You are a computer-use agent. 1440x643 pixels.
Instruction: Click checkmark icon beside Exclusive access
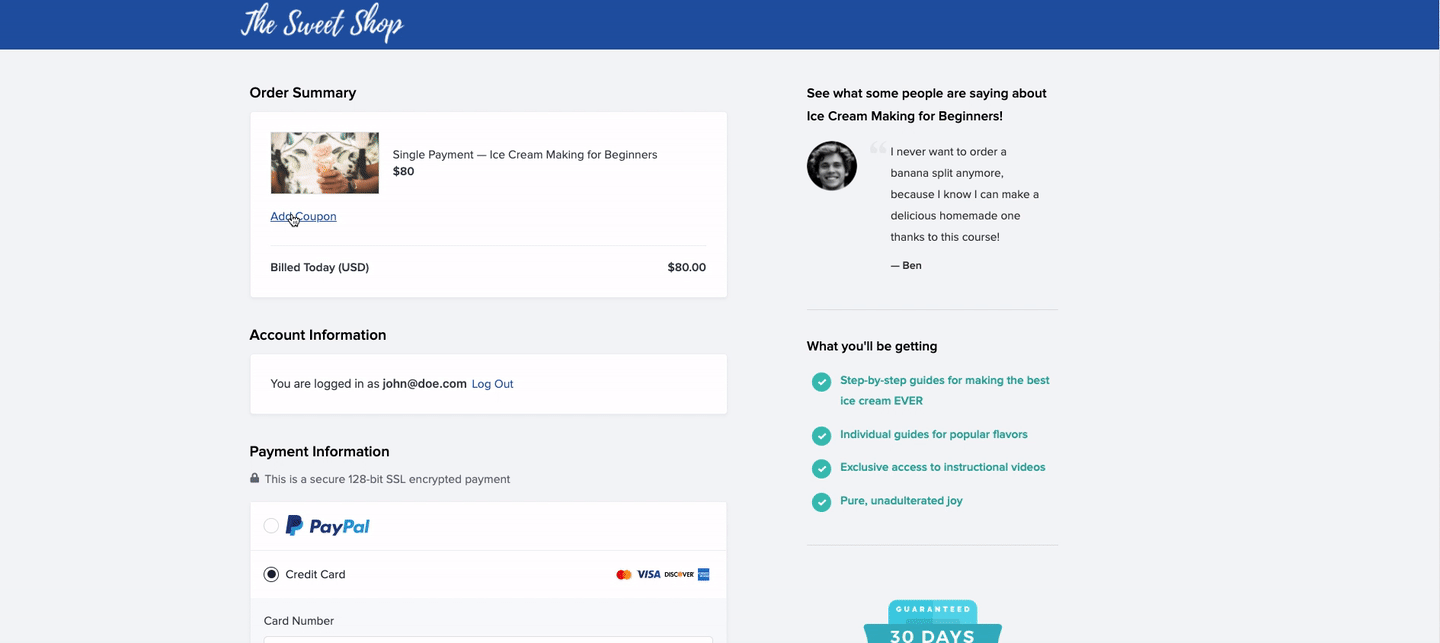click(821, 469)
